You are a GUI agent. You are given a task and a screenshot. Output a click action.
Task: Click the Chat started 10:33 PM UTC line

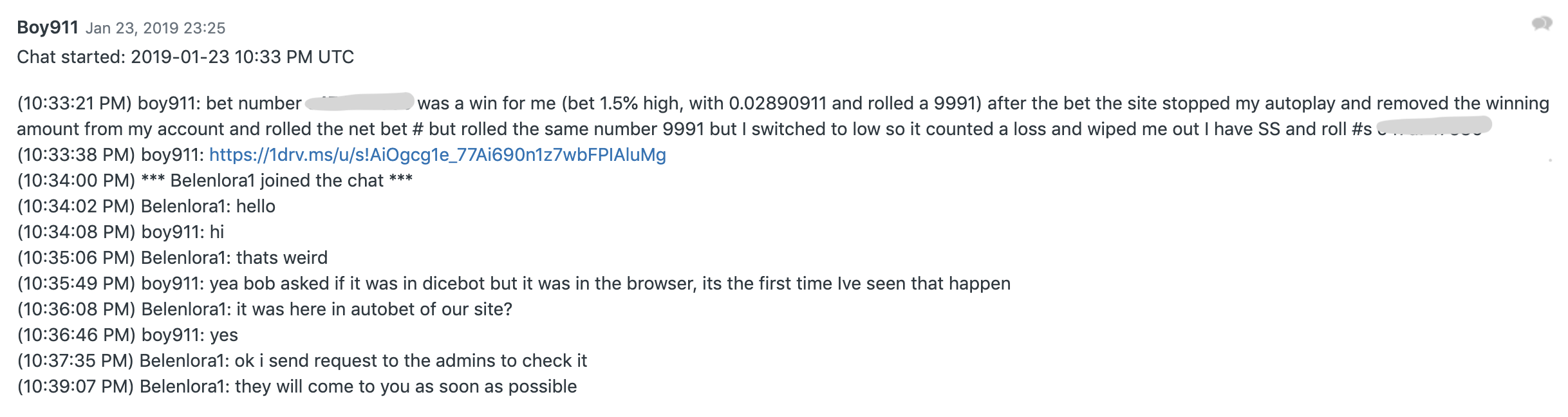coord(185,57)
